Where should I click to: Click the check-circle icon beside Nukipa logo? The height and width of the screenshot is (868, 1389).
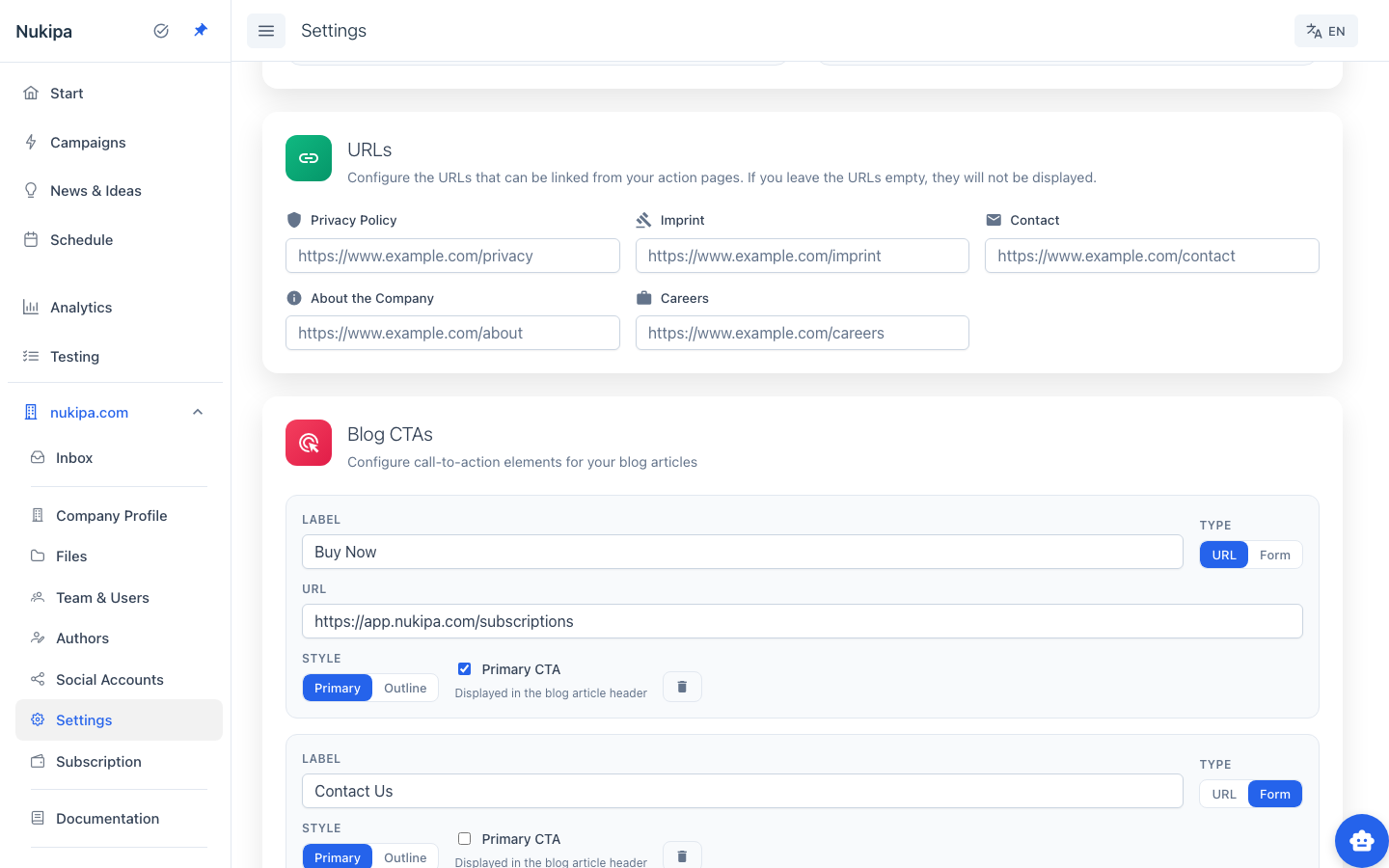(x=161, y=30)
